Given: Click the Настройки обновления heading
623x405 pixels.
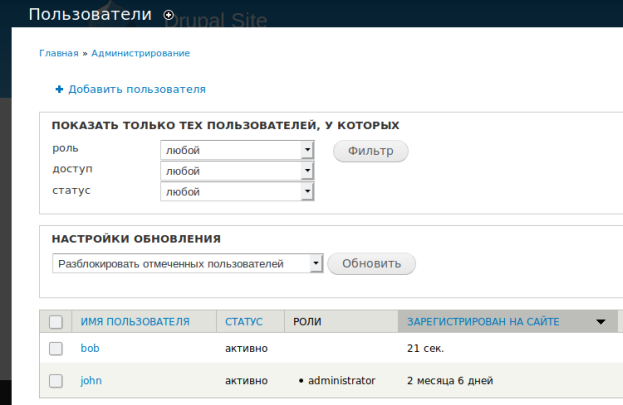Looking at the screenshot, I should pos(136,239).
